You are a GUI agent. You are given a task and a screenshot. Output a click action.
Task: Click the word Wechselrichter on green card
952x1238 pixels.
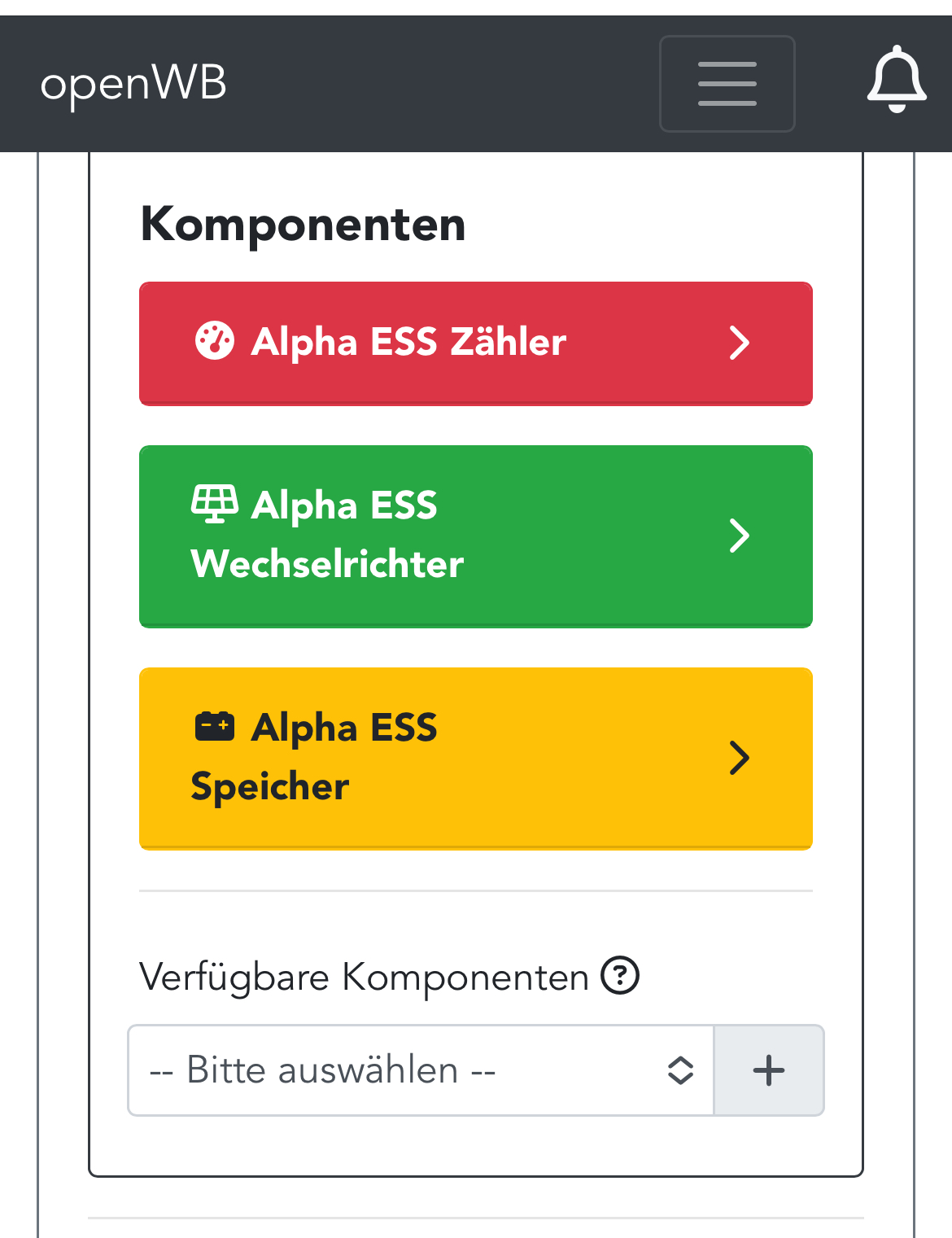(x=327, y=563)
